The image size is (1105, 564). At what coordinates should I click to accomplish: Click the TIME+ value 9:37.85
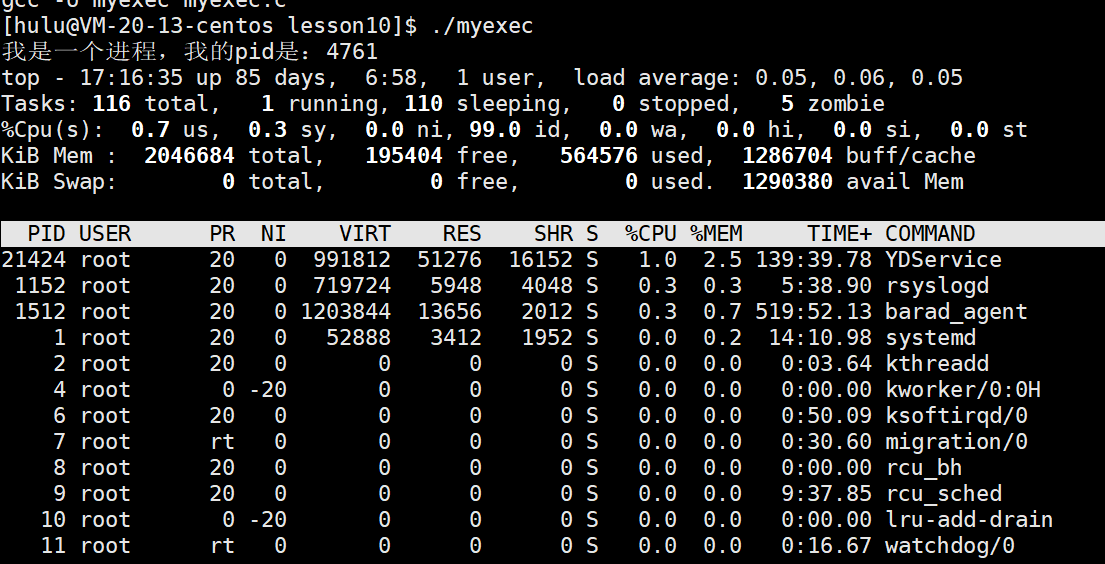pos(826,494)
